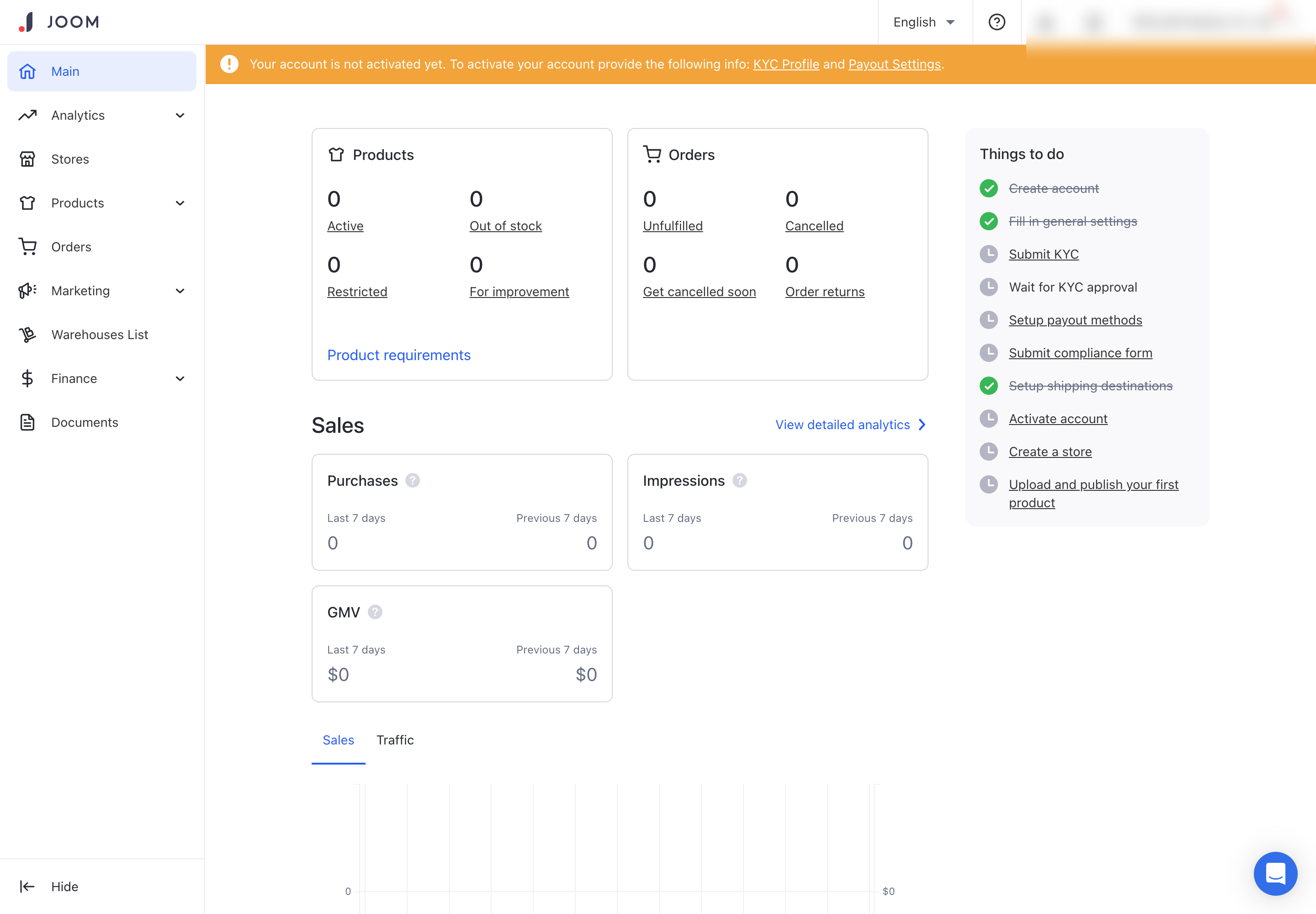Open Upload and publish your first product
The image size is (1316, 914).
click(1093, 494)
